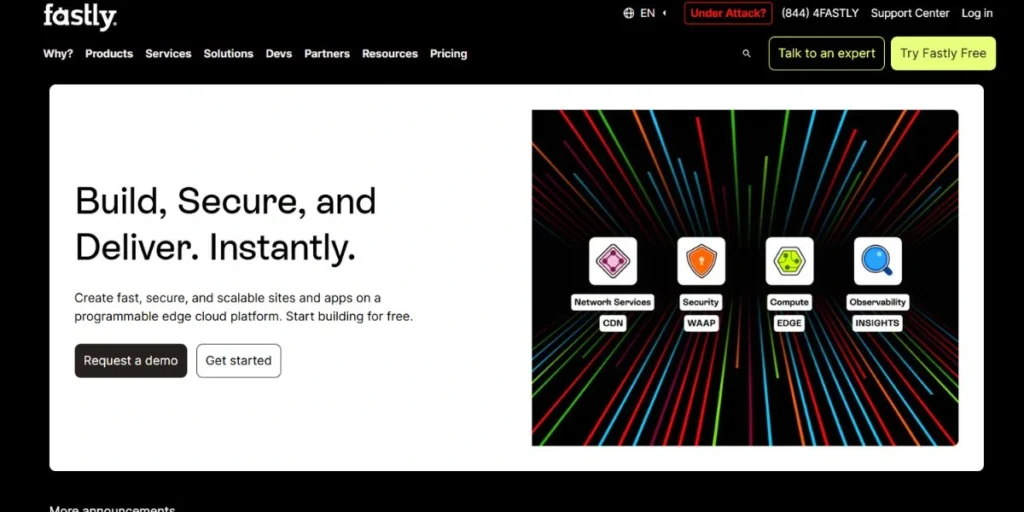Click the 'Create fast, secure, and scalable' paragraph
Image resolution: width=1024 pixels, height=512 pixels.
click(244, 307)
